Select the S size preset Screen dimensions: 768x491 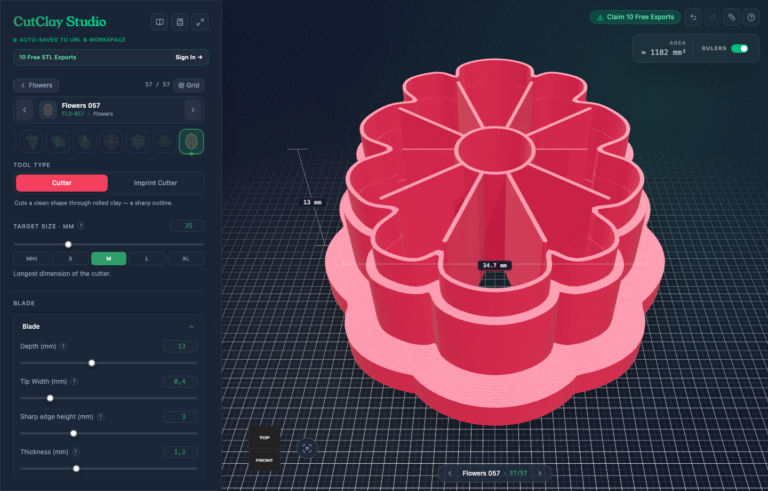70,259
